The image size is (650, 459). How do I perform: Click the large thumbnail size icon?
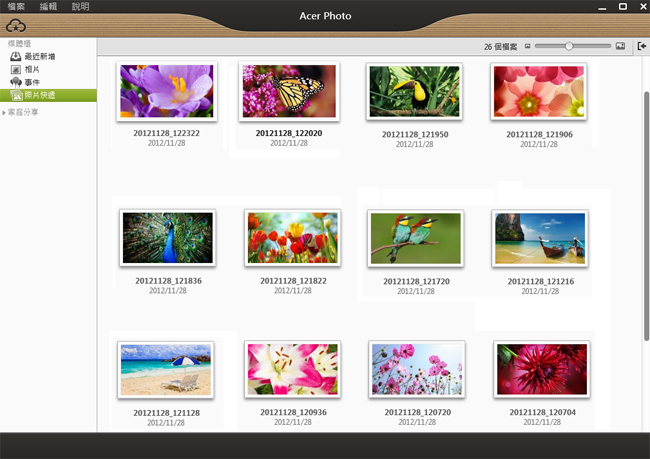click(620, 46)
